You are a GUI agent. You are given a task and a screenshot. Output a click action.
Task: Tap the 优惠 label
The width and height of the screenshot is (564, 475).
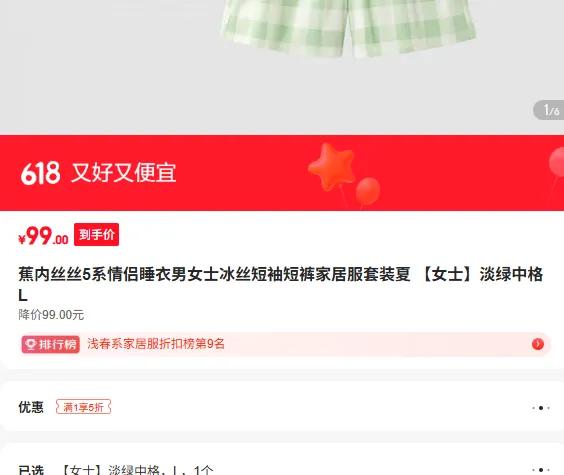point(31,407)
